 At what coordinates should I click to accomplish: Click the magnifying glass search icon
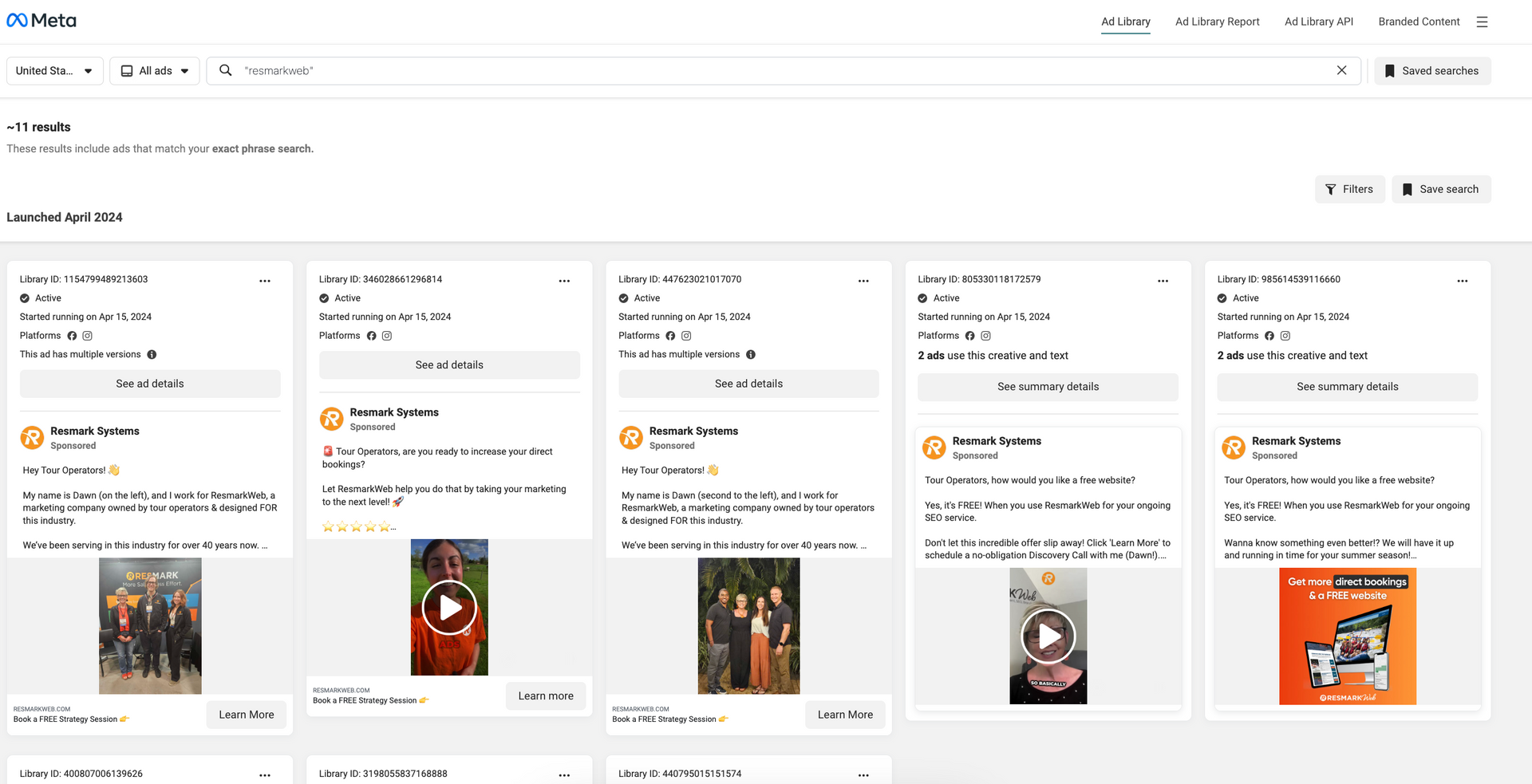coord(226,70)
